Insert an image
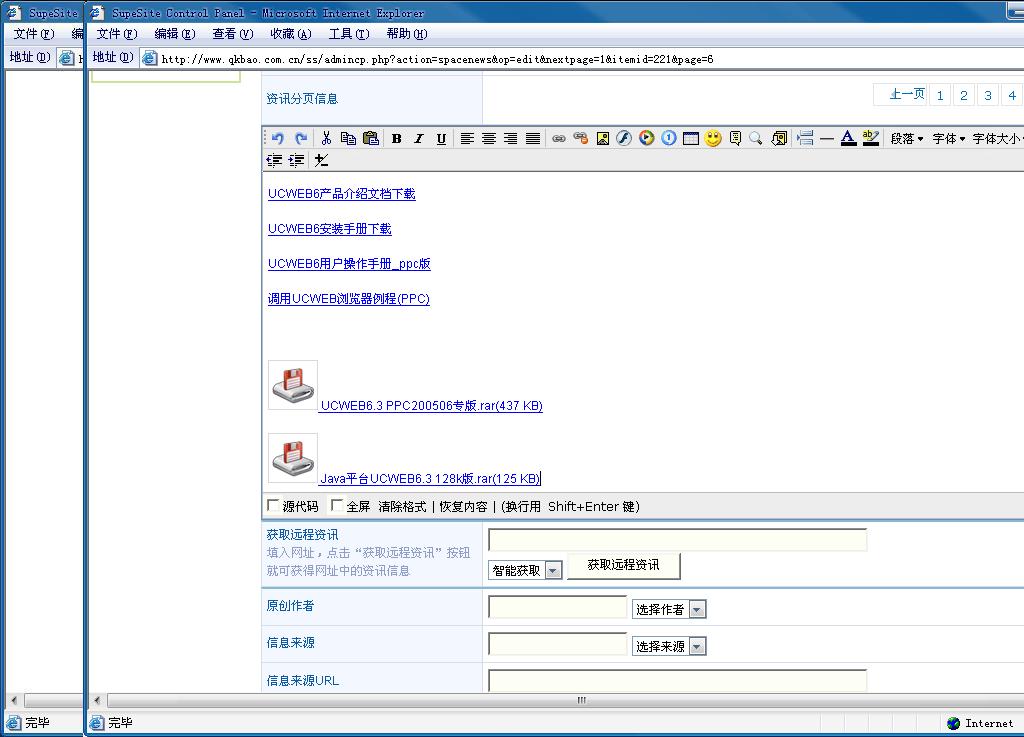1024x737 pixels. pos(603,138)
